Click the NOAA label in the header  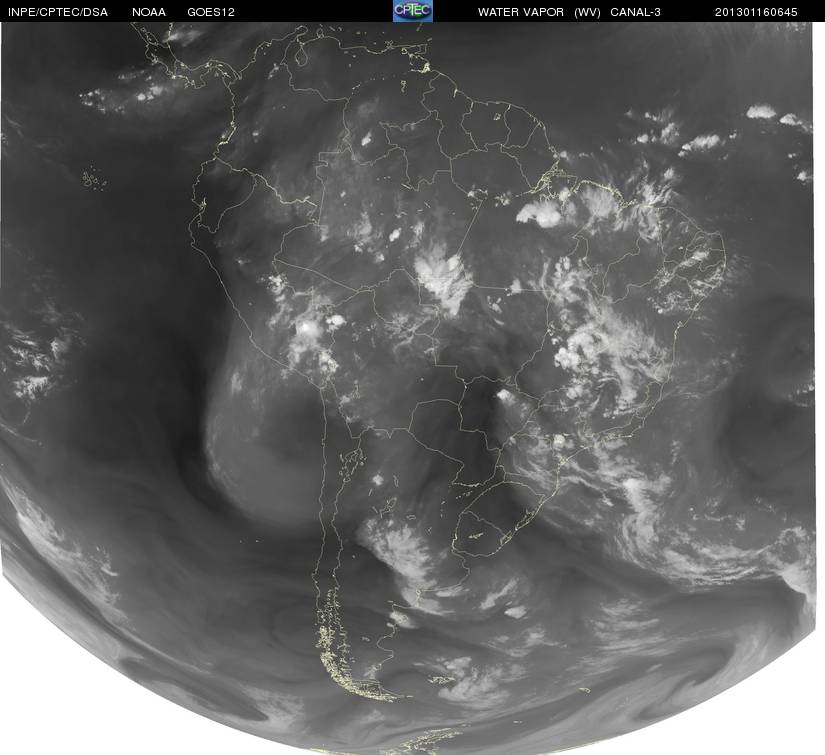coord(149,12)
